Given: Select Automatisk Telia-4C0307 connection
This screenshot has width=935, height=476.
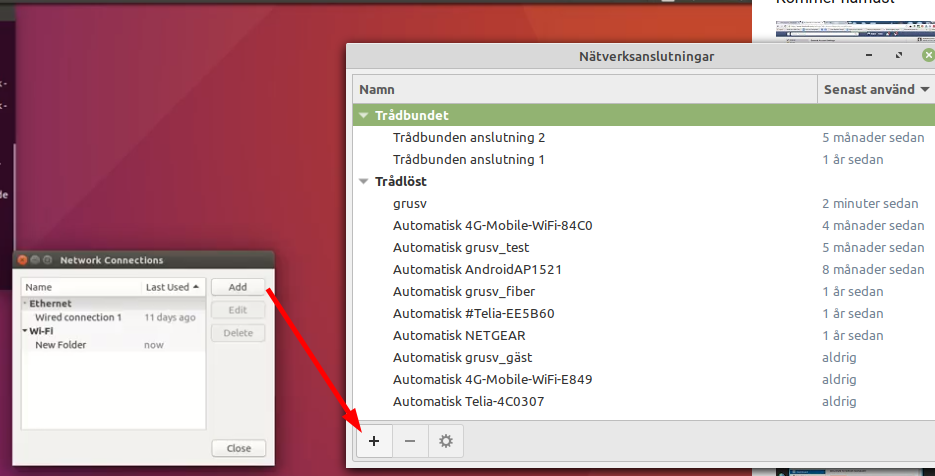Looking at the screenshot, I should click(469, 402).
